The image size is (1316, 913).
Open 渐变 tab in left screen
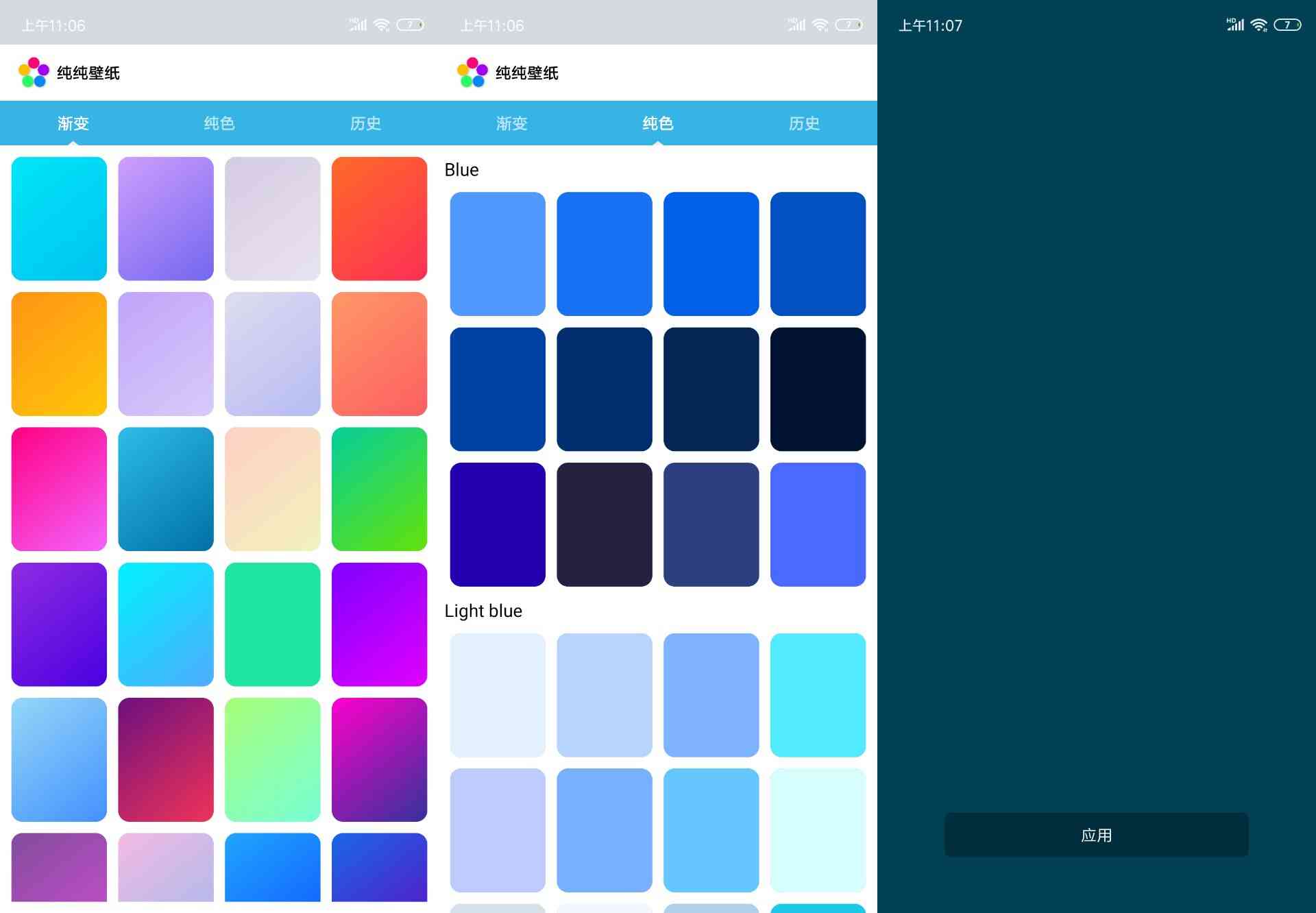pyautogui.click(x=73, y=123)
